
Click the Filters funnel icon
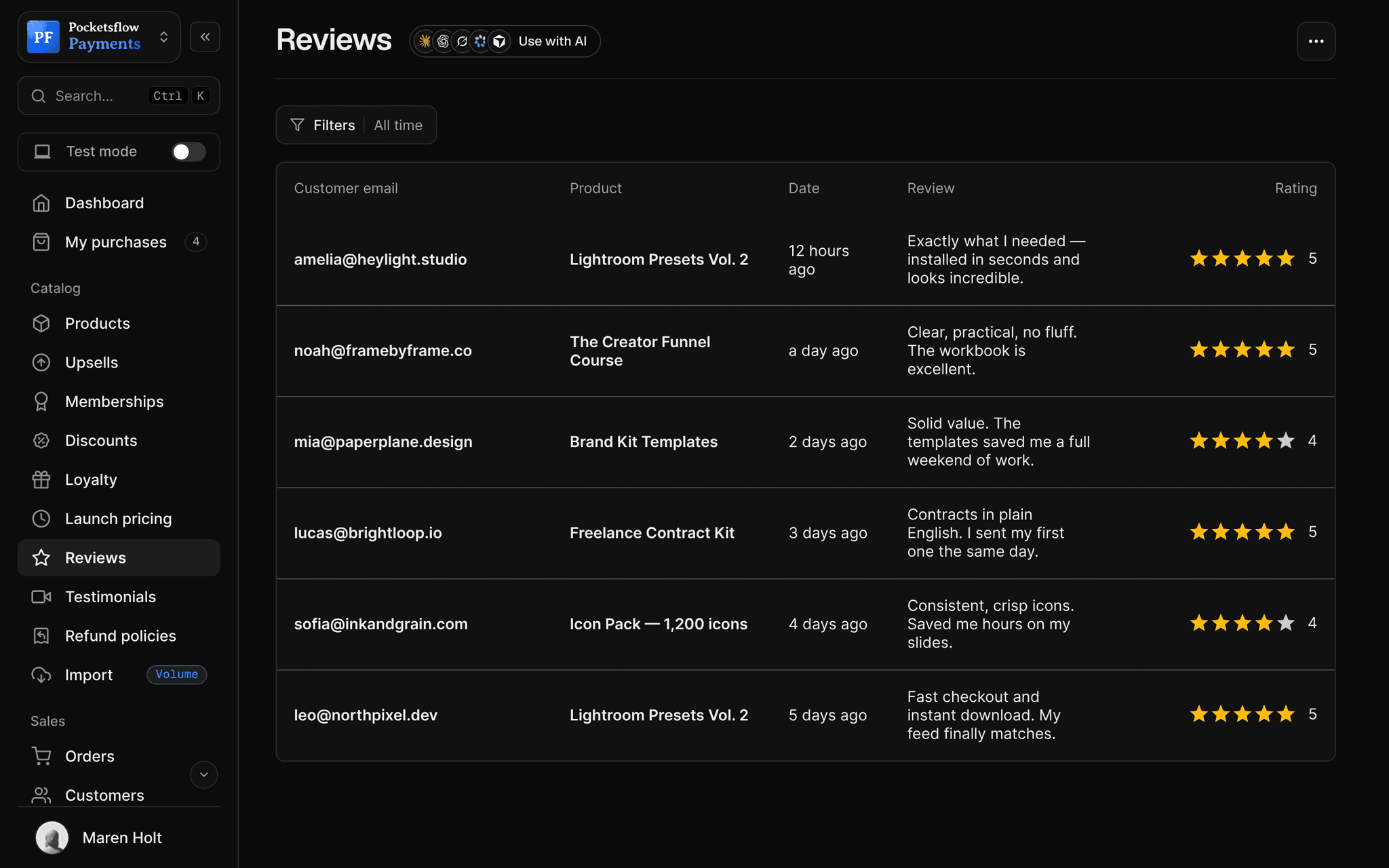pos(297,125)
